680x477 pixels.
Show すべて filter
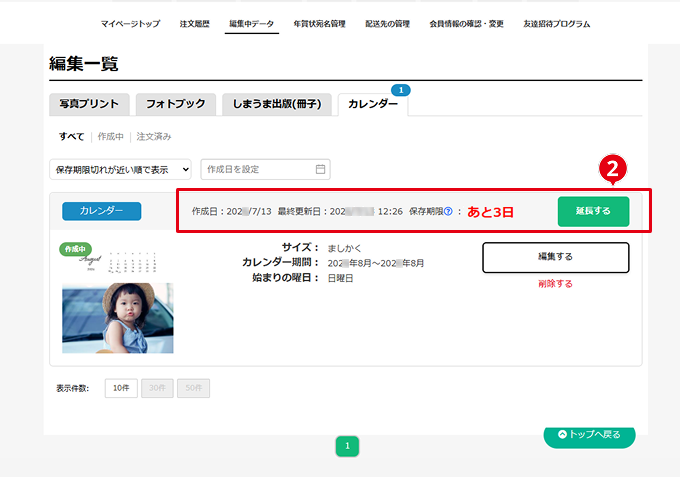[x=72, y=137]
